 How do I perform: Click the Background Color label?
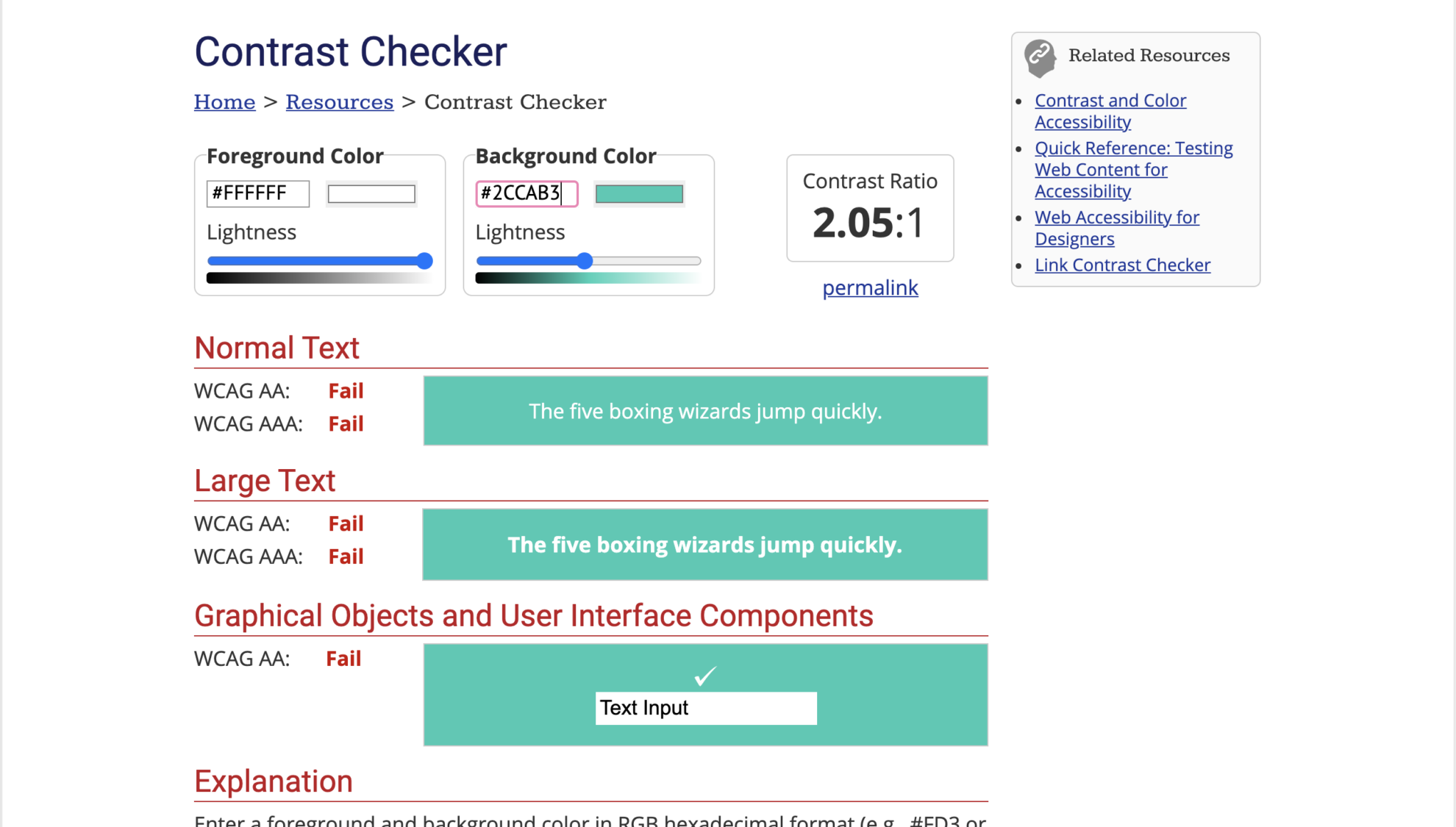tap(565, 156)
